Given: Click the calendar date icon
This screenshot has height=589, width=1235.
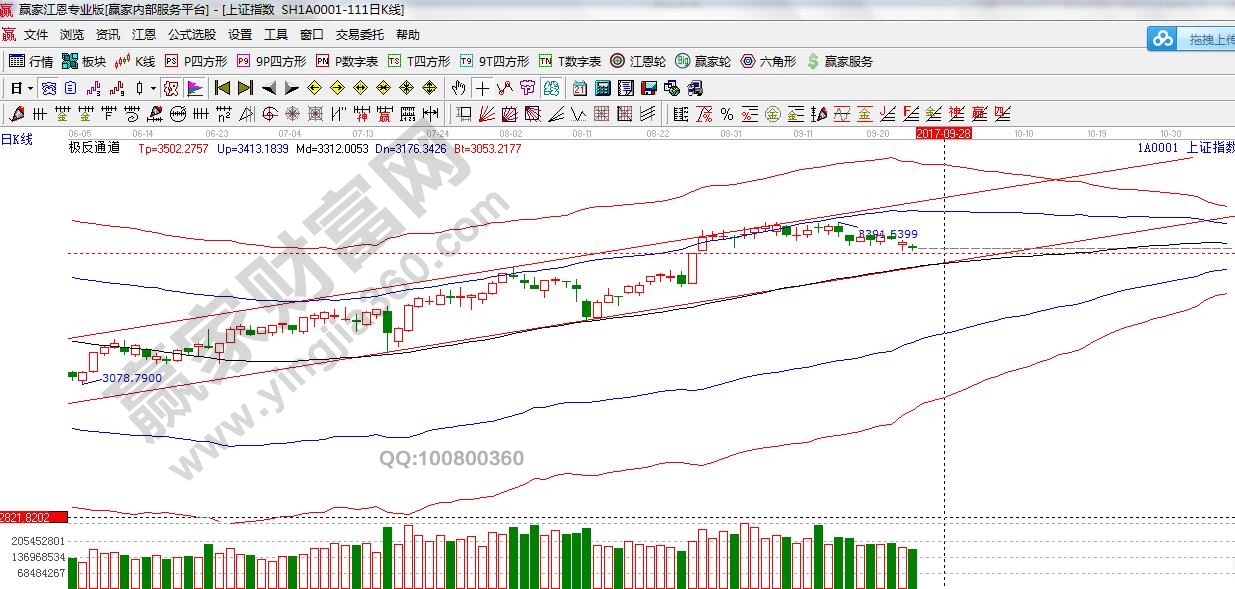Looking at the screenshot, I should (579, 88).
